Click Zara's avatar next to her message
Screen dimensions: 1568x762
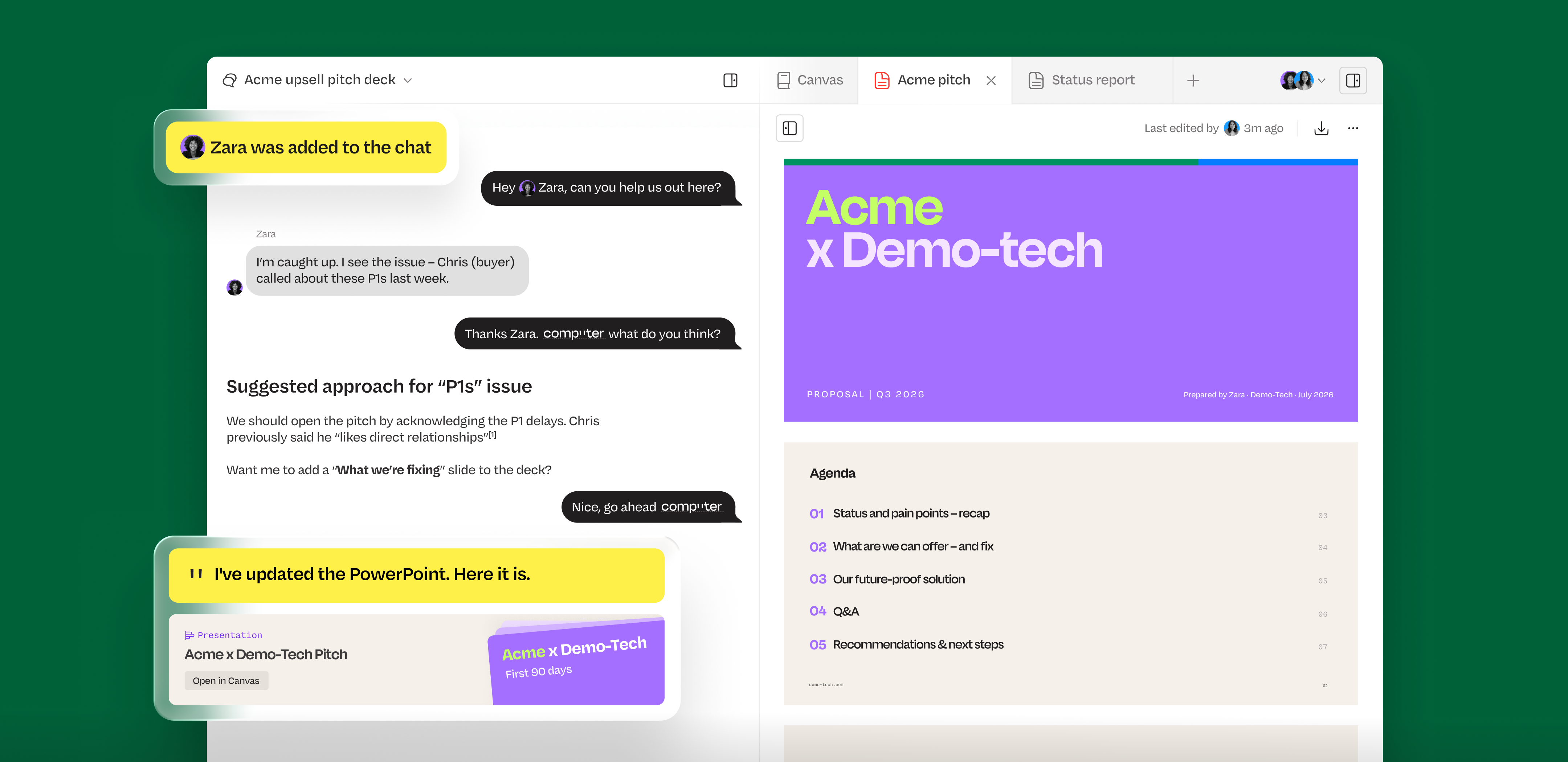click(x=234, y=287)
